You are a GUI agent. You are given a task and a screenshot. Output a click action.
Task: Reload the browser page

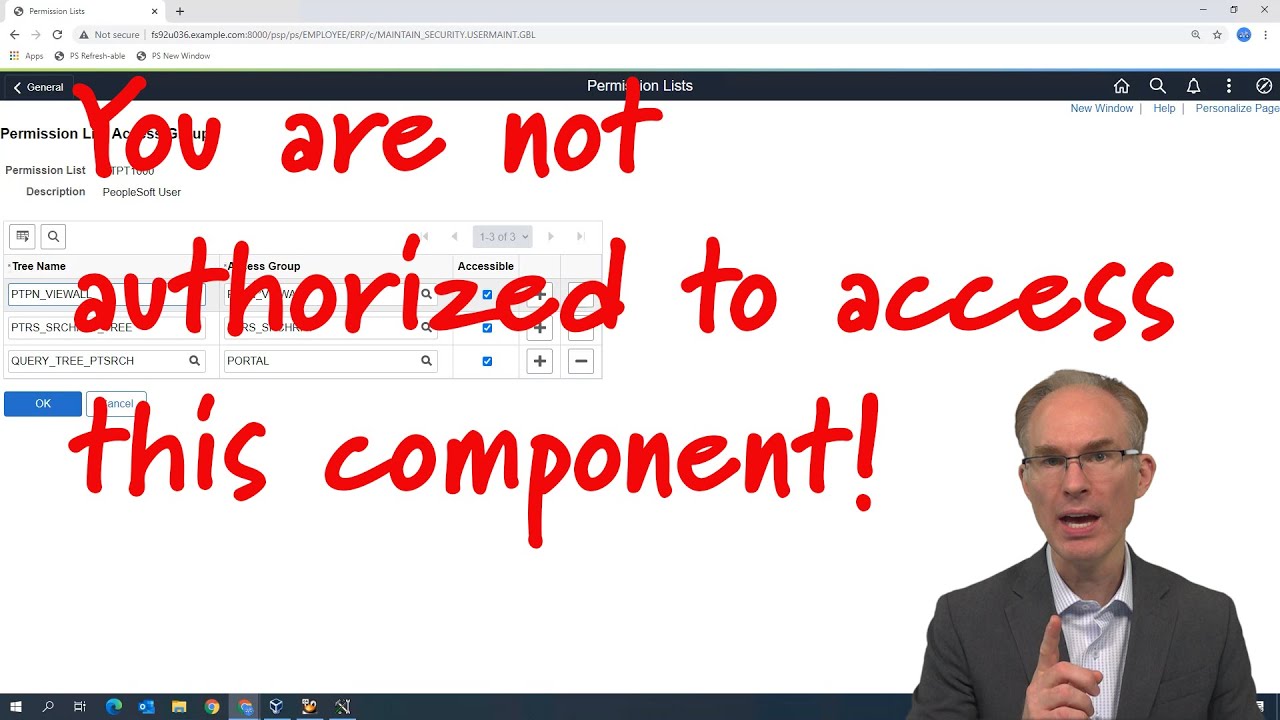click(57, 34)
